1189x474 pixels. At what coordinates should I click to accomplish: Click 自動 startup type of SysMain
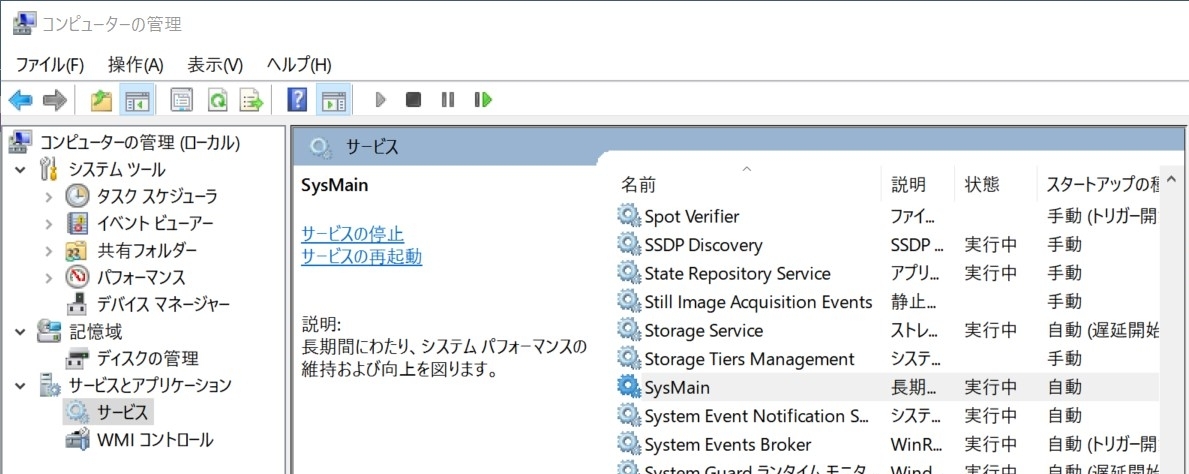click(1065, 387)
